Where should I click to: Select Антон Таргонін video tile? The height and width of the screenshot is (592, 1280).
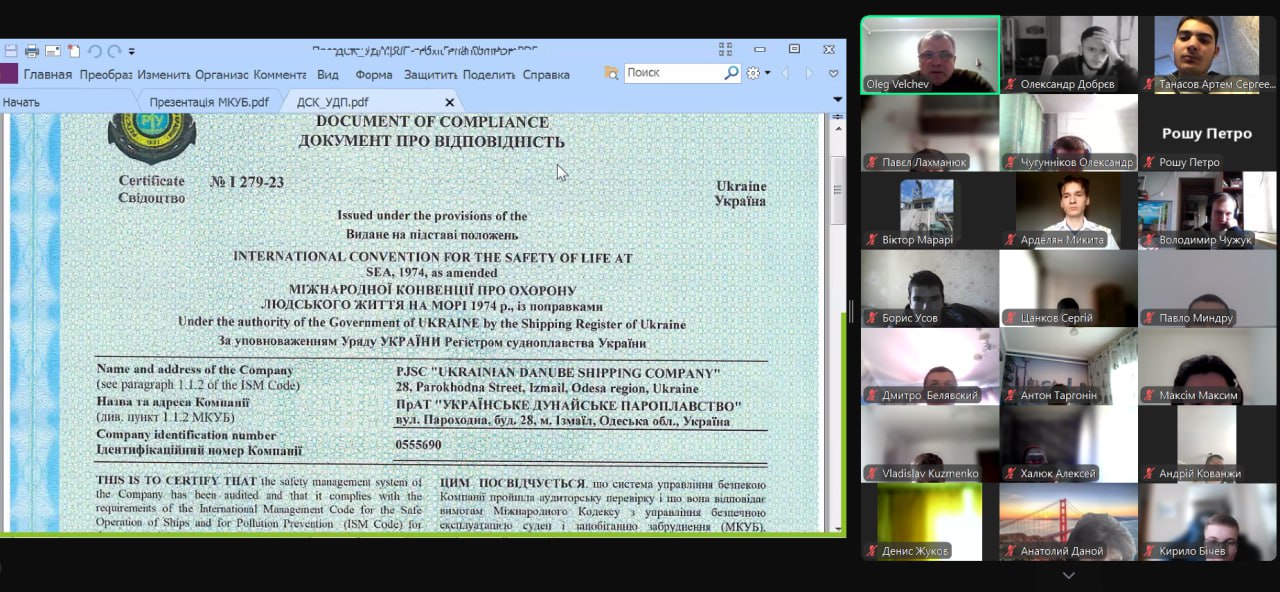coord(1069,366)
